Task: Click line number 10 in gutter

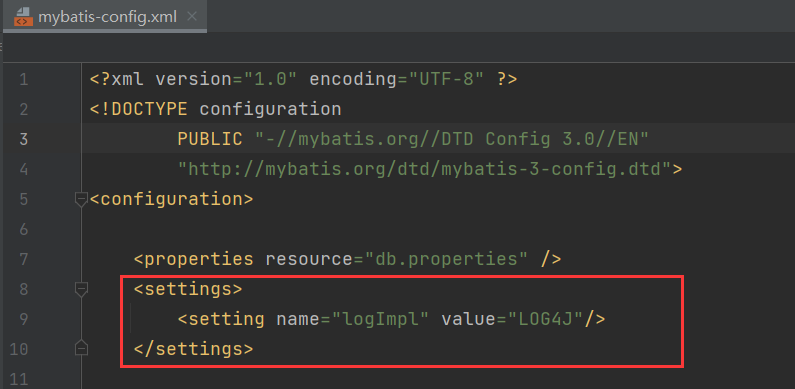Action: [19, 349]
